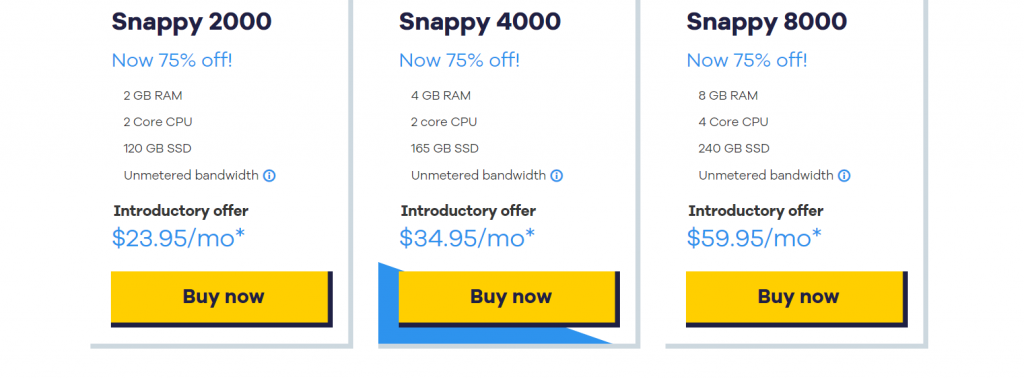Click the $23.95/mo* price text
The image size is (1024, 379).
coord(178,239)
